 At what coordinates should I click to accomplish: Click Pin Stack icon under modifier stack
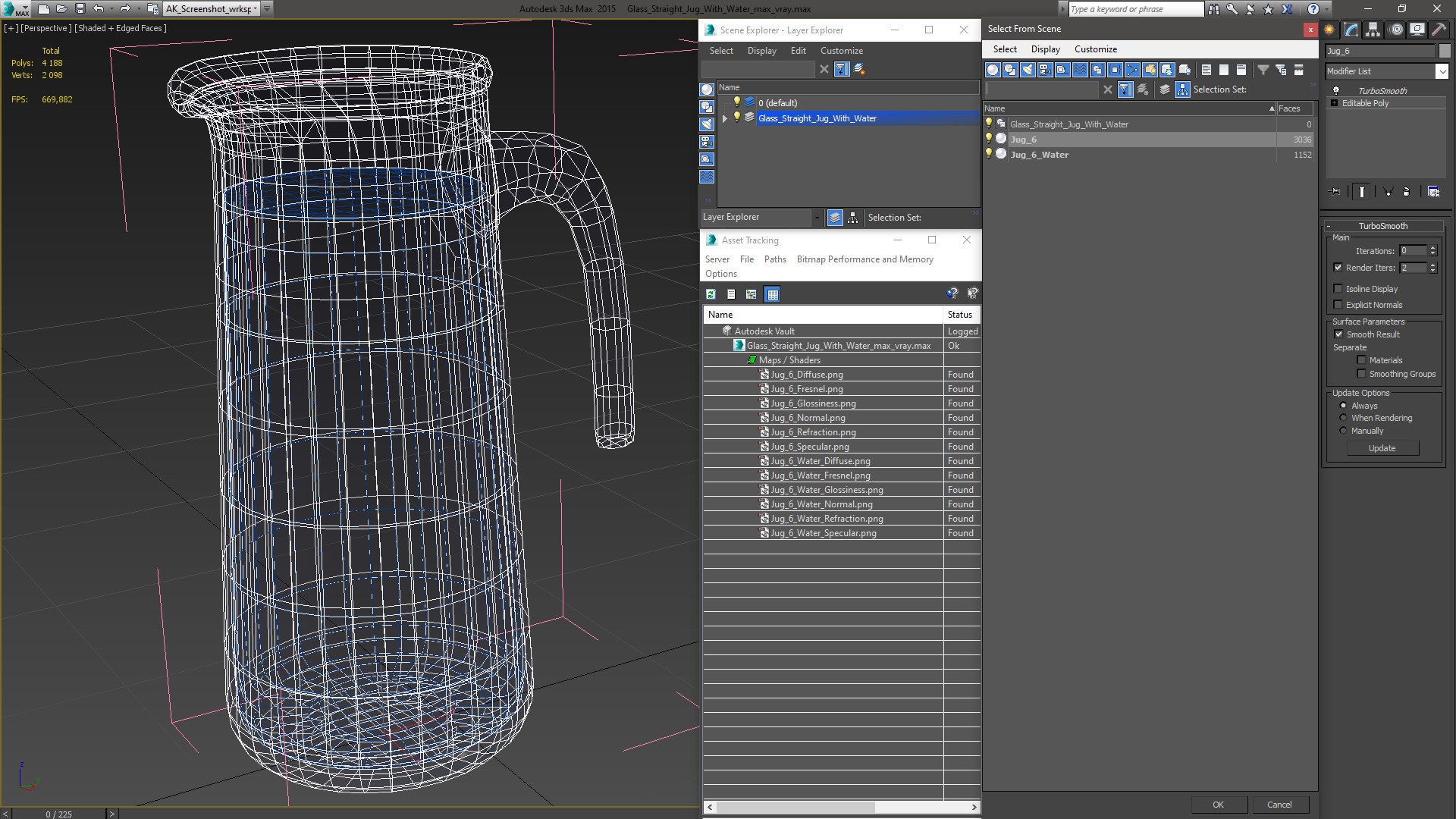[1335, 192]
